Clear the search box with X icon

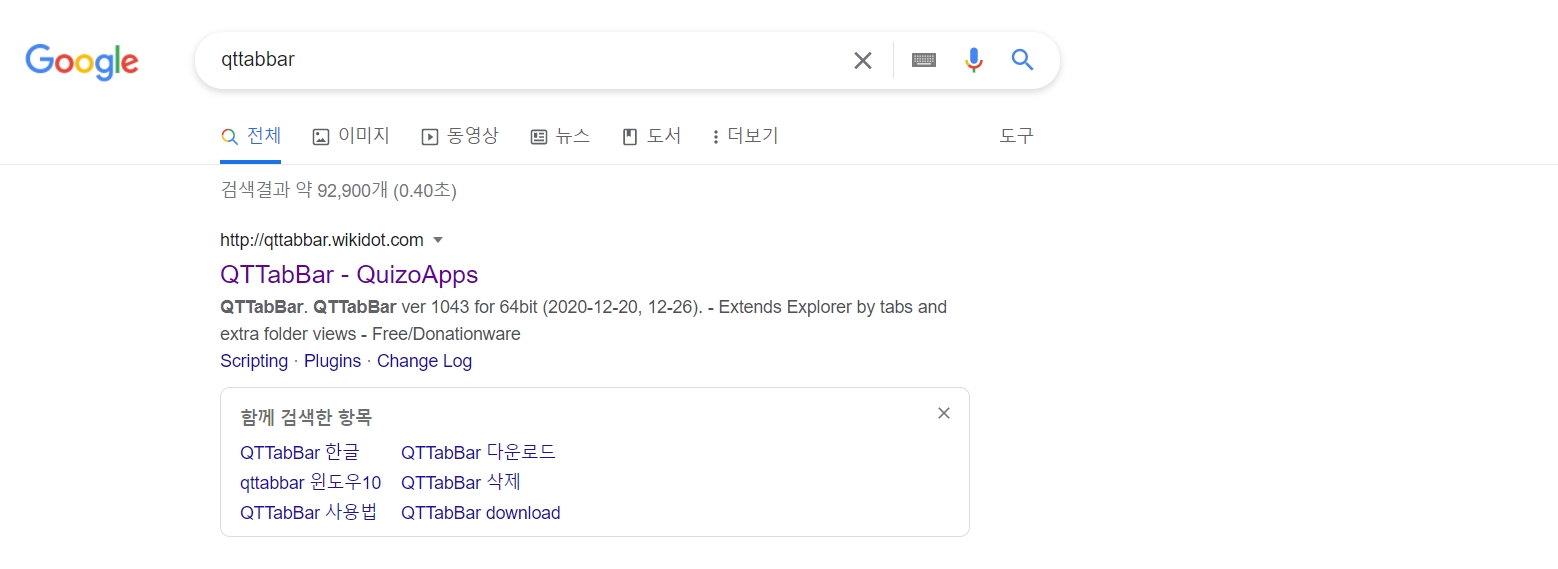[863, 60]
